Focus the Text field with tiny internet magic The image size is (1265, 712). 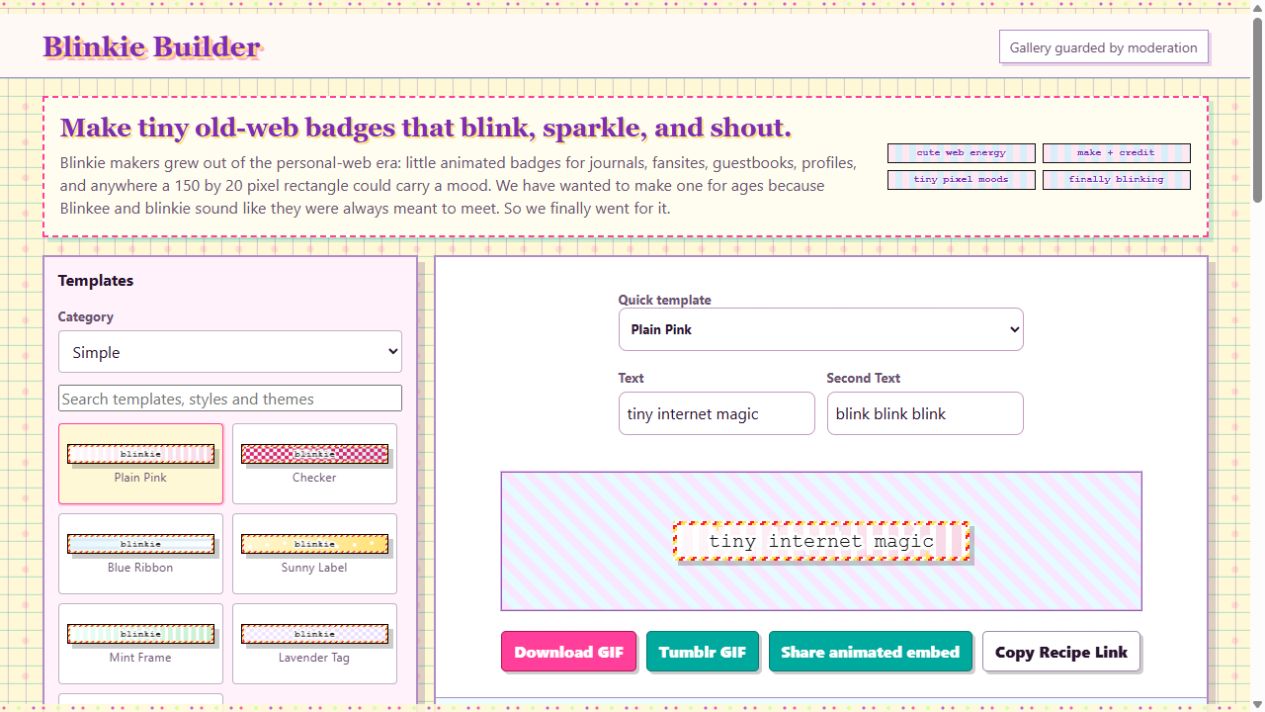click(x=717, y=413)
